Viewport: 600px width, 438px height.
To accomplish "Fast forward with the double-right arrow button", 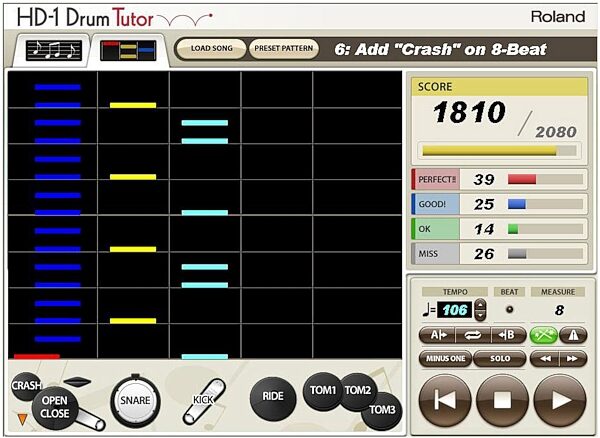I will pyautogui.click(x=573, y=359).
